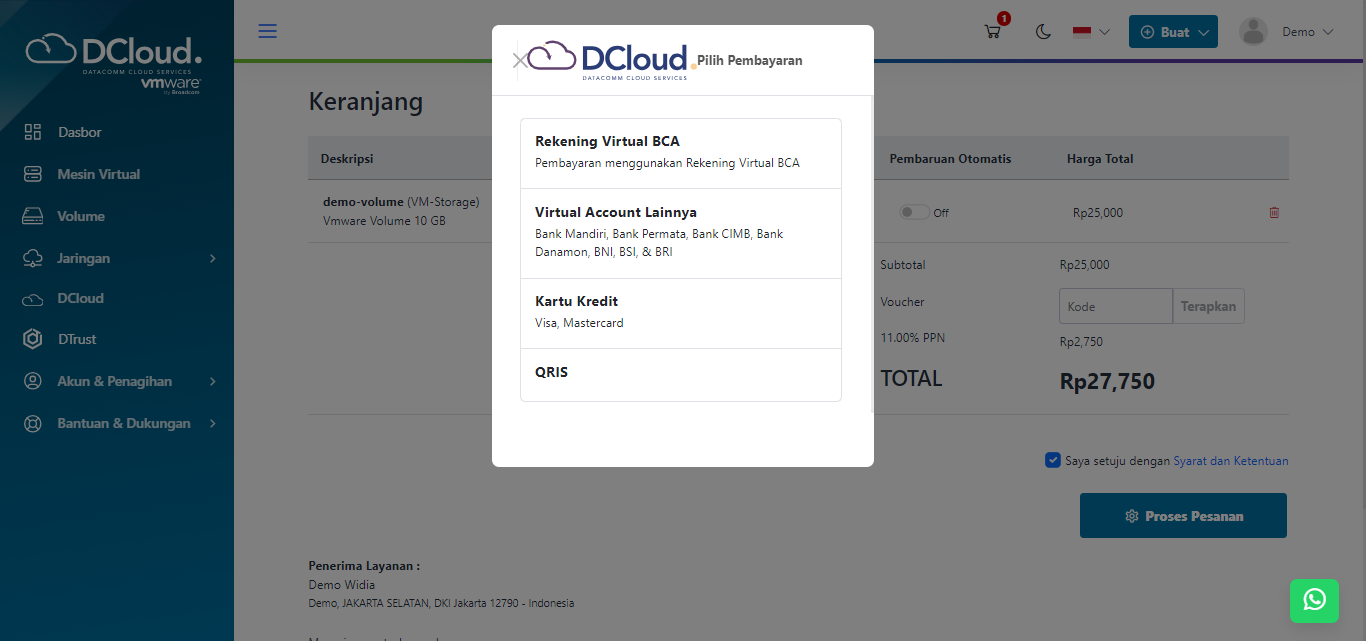The width and height of the screenshot is (1366, 641).
Task: Close the payment selection dialog
Action: (519, 61)
